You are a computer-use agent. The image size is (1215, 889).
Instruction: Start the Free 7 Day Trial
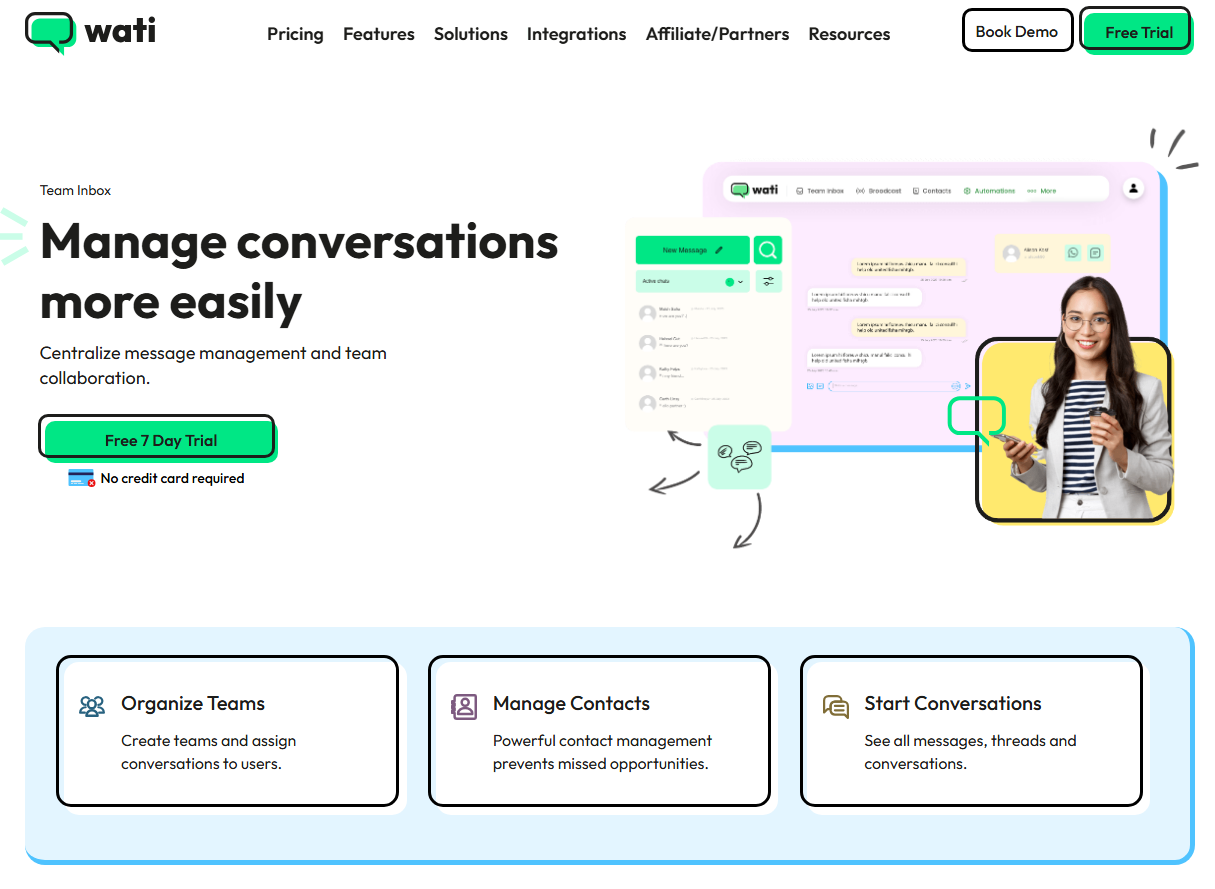[x=160, y=440]
